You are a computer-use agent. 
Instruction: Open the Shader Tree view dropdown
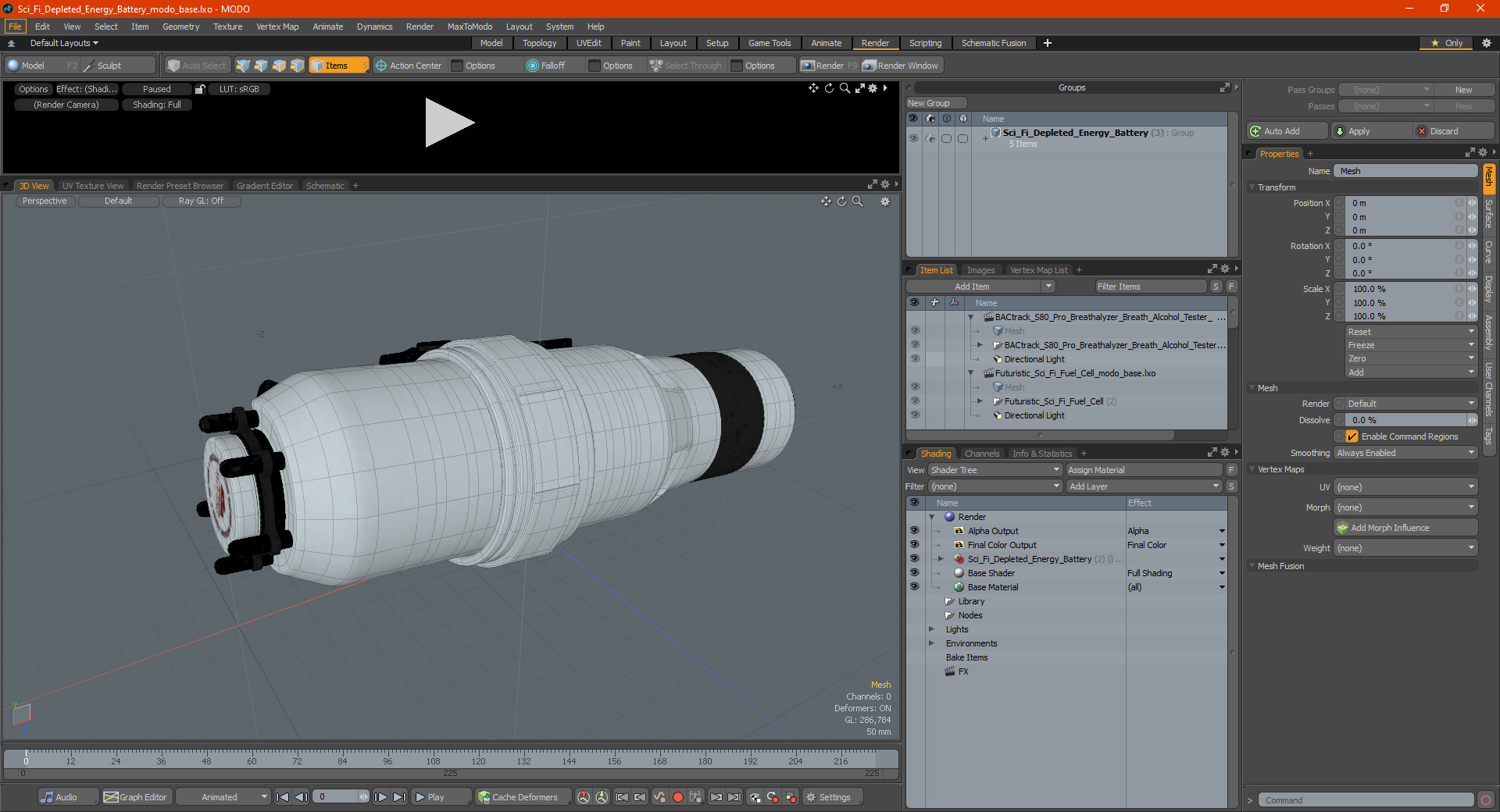(995, 470)
